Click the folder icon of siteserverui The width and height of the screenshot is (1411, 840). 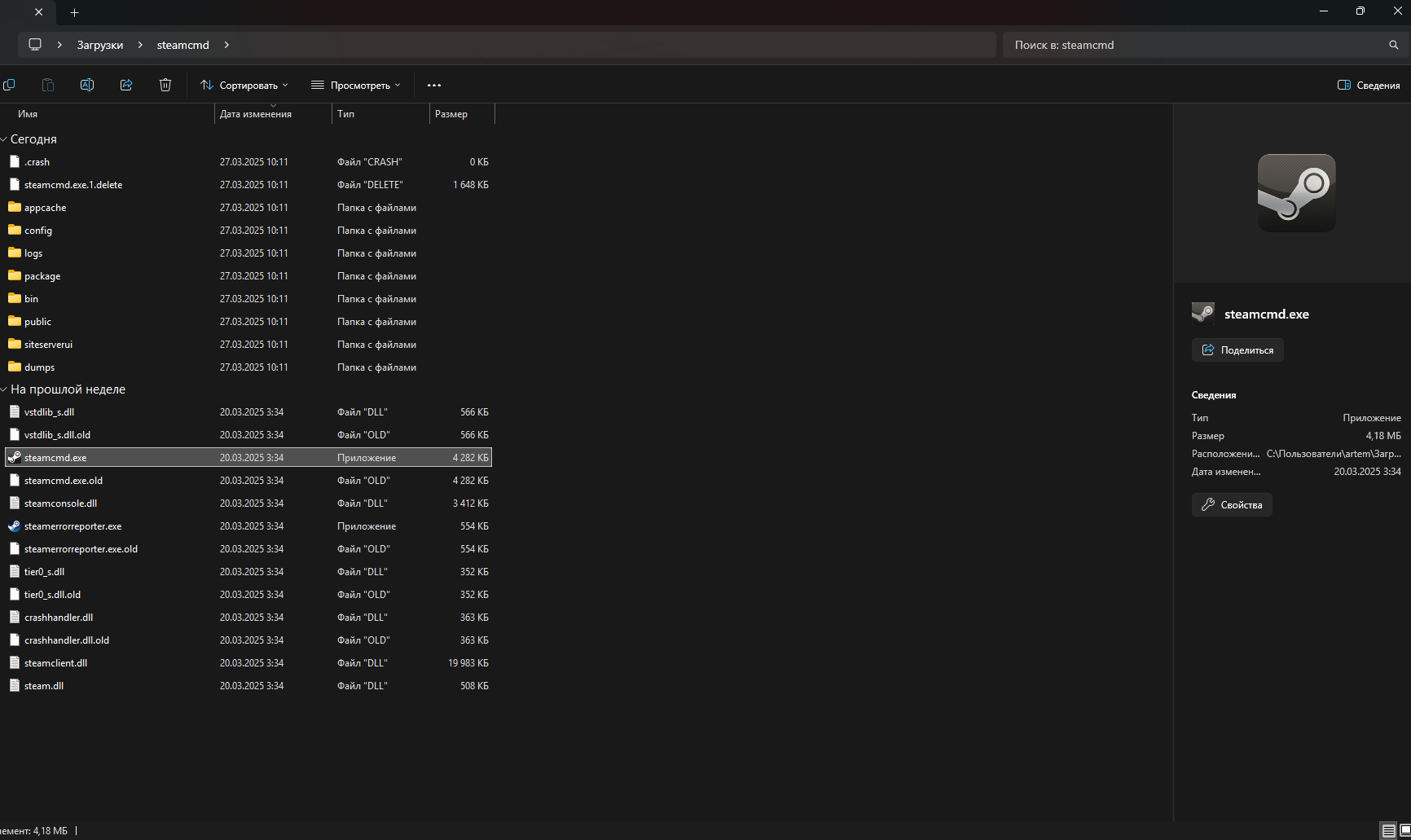tap(15, 344)
